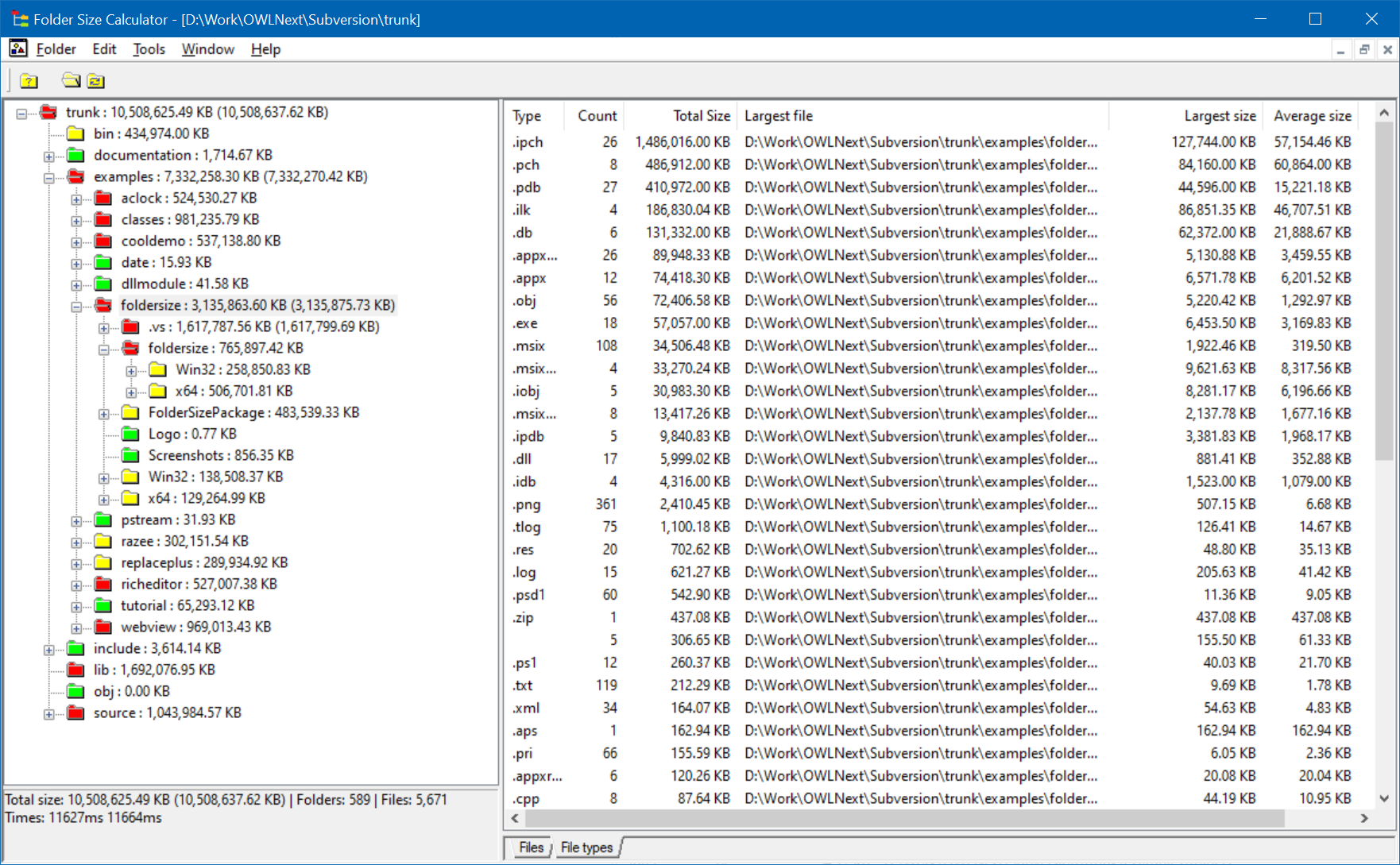Click the horizontal scrollbar right arrow
Viewport: 1400px width, 865px height.
click(x=1364, y=818)
